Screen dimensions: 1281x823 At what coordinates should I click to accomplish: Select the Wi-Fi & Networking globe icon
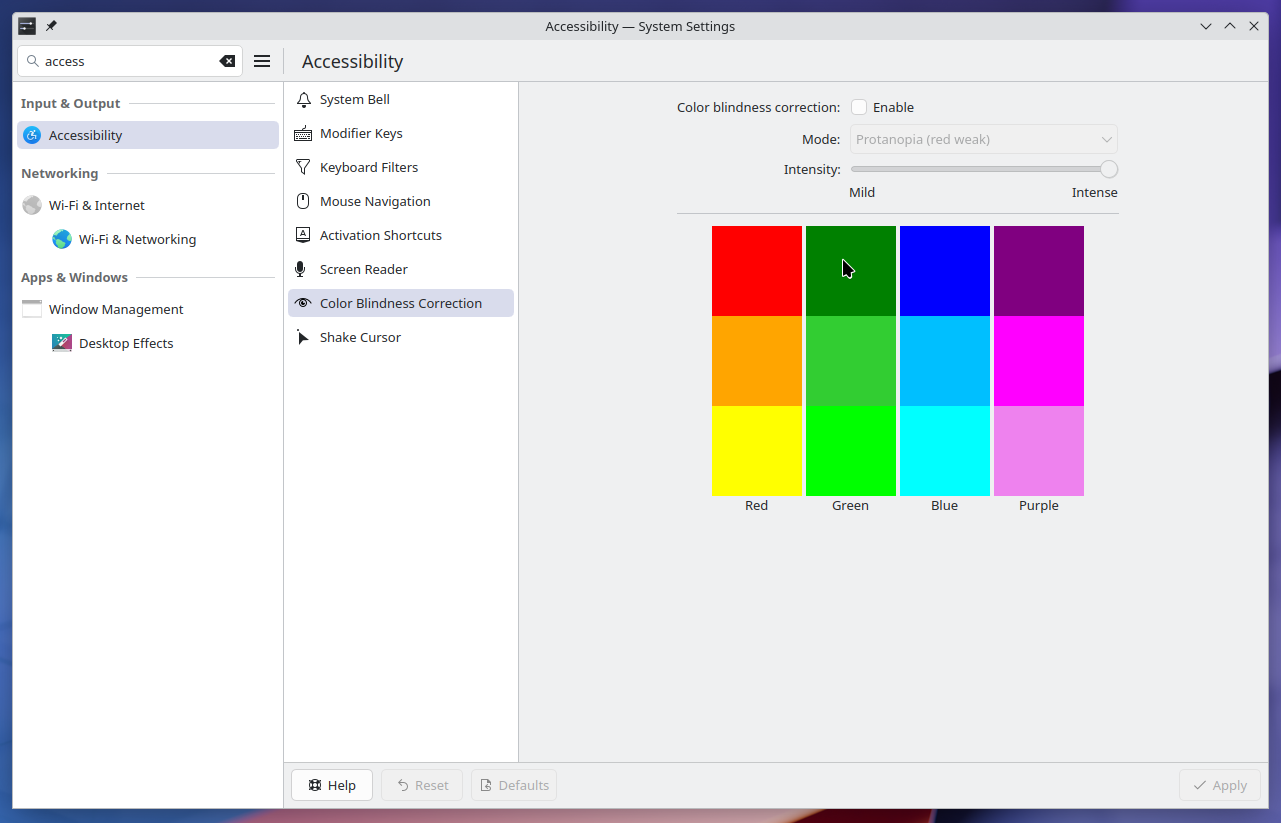pos(61,239)
